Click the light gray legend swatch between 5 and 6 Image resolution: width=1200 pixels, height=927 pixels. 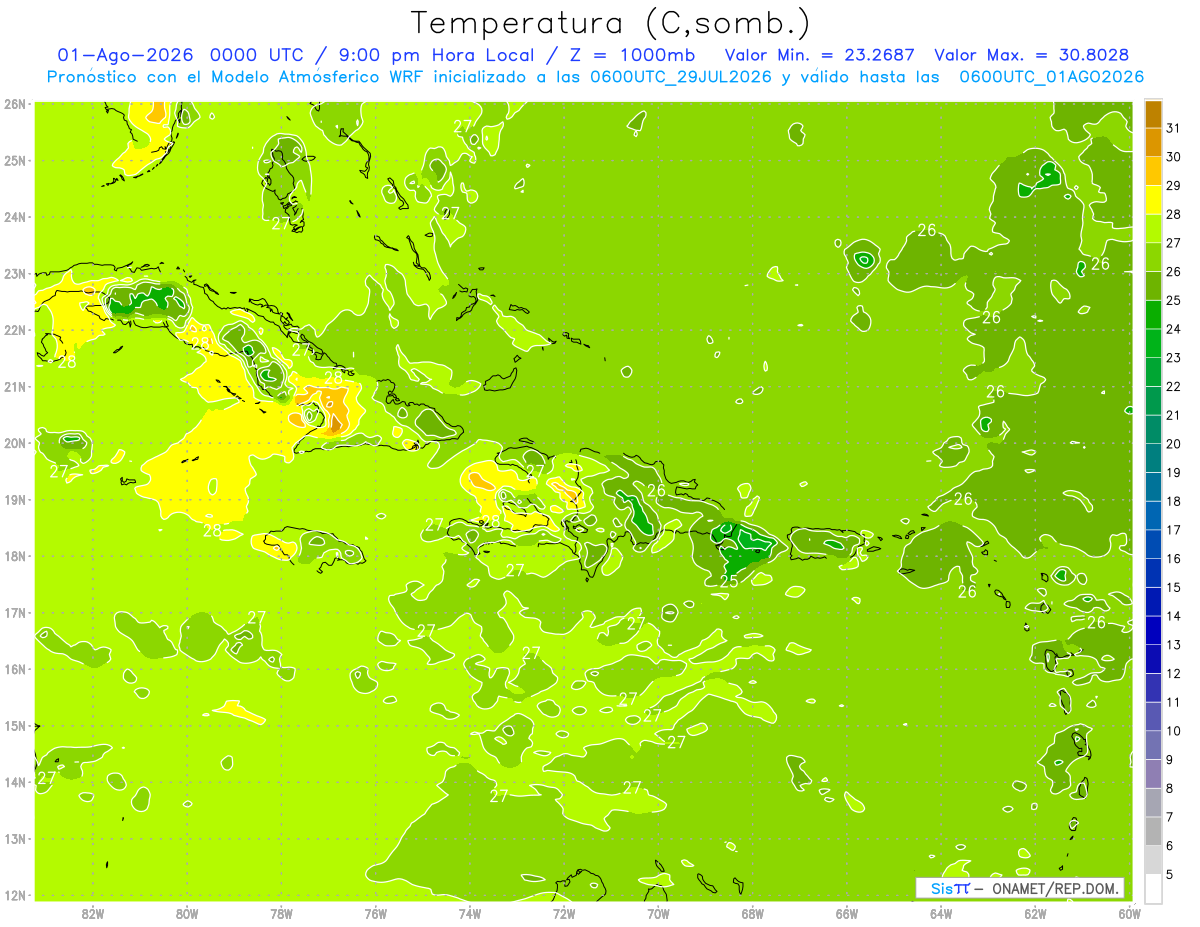tap(1153, 860)
